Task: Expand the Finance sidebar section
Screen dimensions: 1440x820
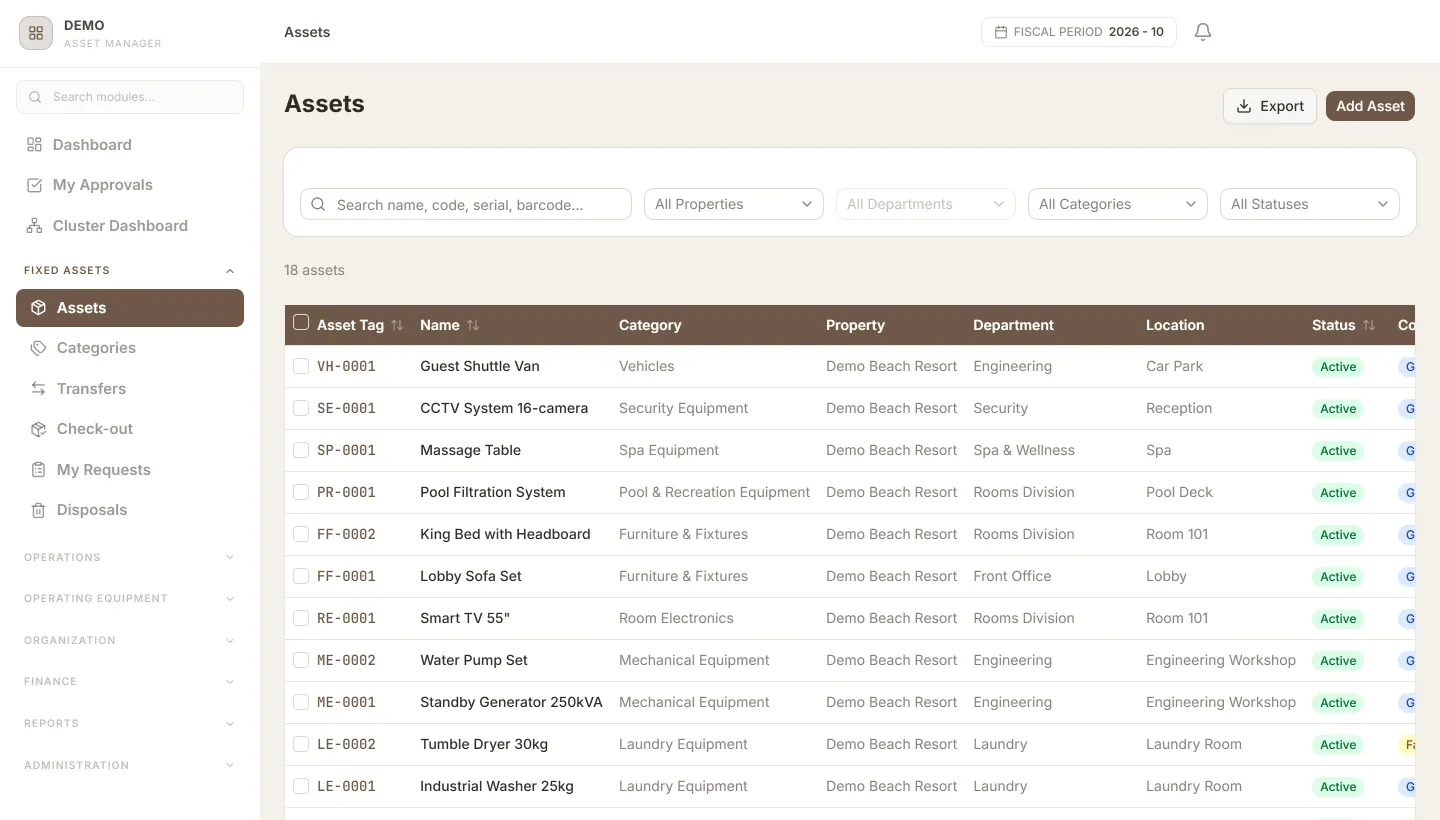Action: coord(130,681)
